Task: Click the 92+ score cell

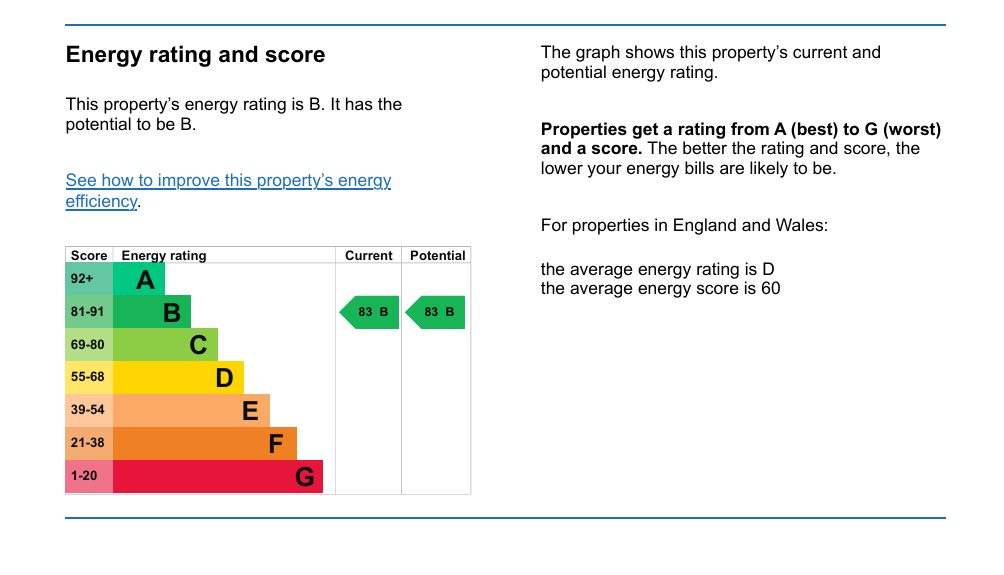Action: pos(89,280)
